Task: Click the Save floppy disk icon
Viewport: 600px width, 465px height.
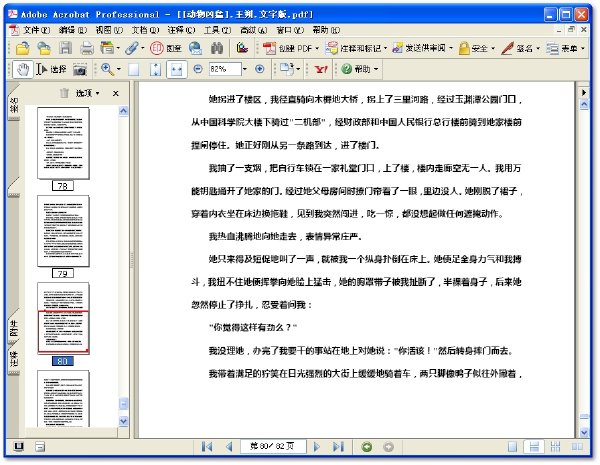Action: 65,48
